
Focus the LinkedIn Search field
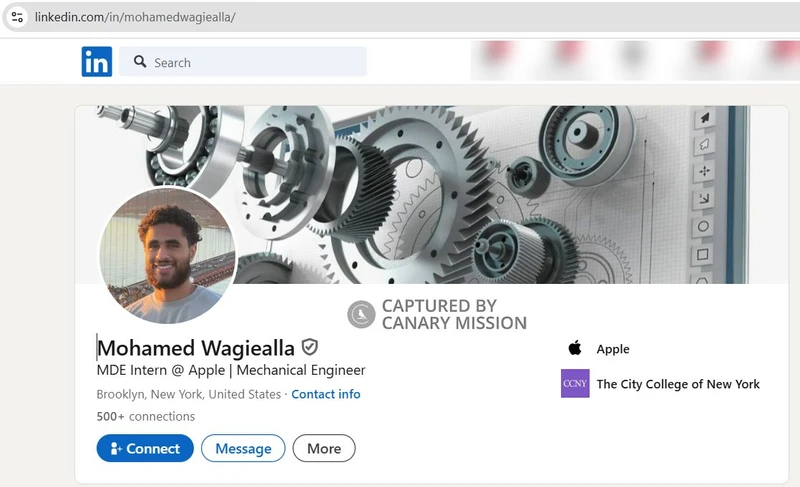[x=243, y=62]
